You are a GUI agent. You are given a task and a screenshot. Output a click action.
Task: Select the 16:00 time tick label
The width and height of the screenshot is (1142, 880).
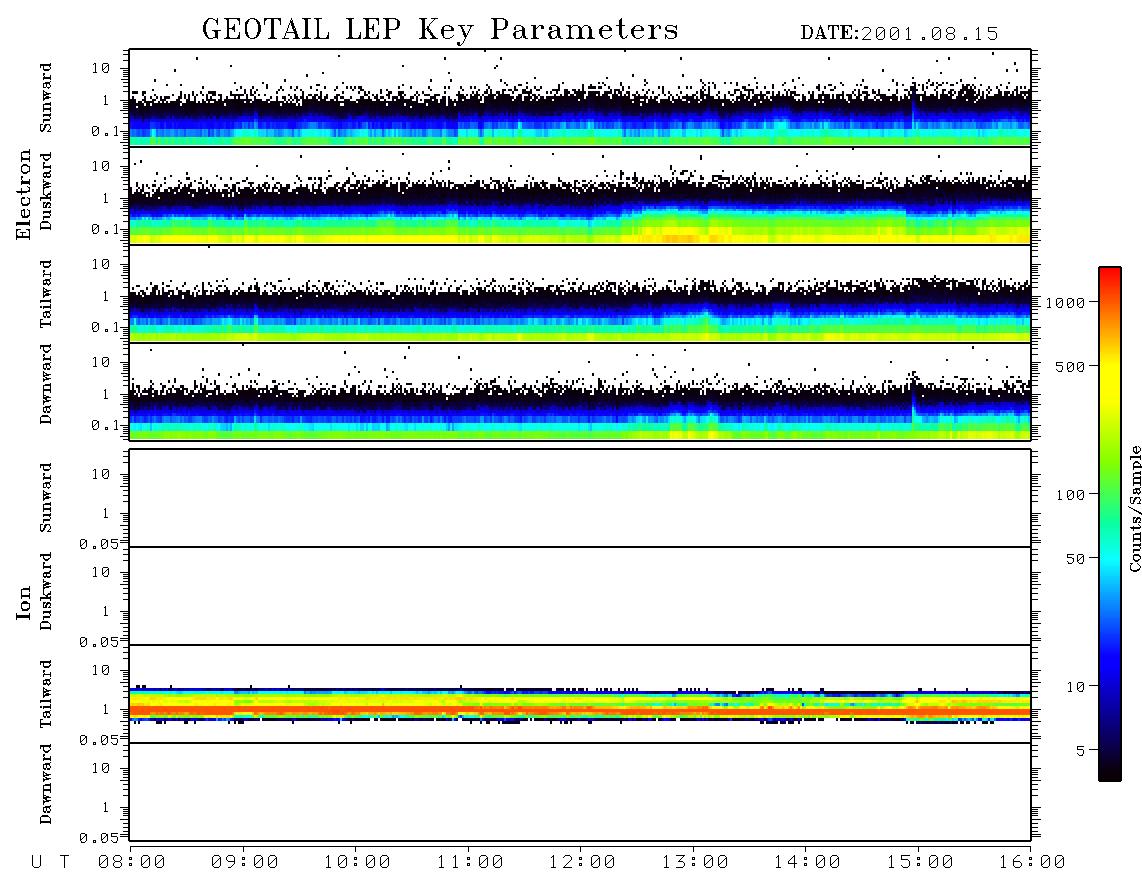click(x=1032, y=863)
